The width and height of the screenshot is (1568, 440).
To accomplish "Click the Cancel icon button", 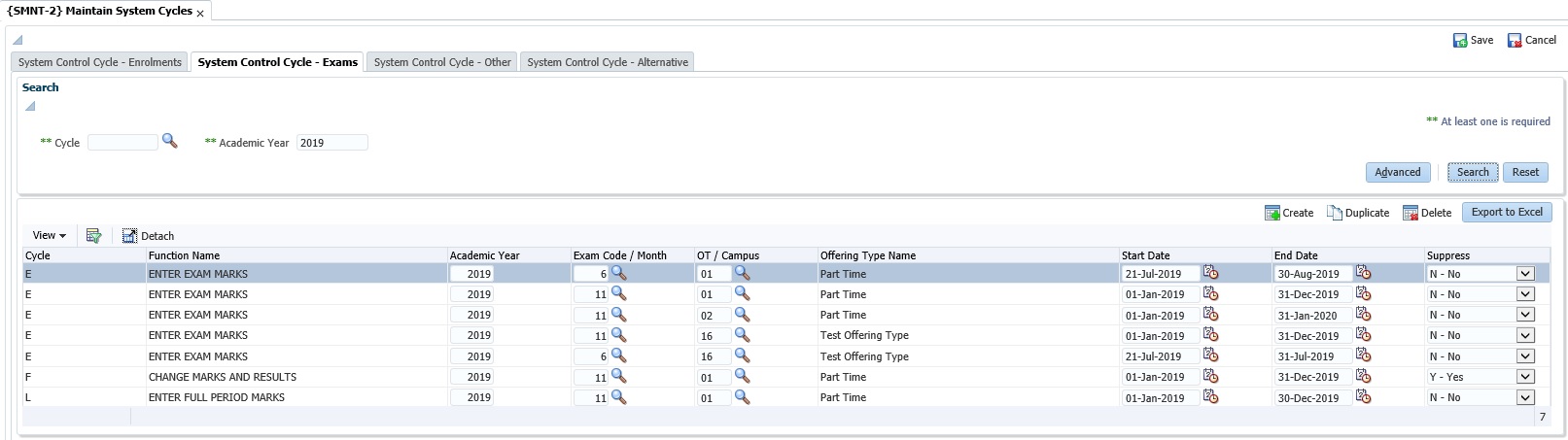I will 1515,41.
